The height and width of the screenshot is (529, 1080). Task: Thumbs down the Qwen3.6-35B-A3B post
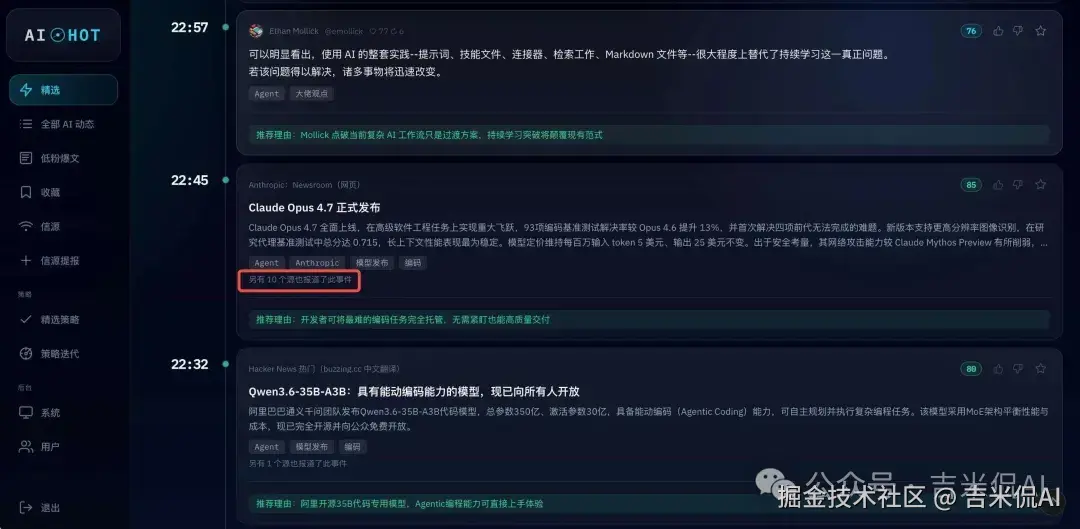[x=1018, y=369]
